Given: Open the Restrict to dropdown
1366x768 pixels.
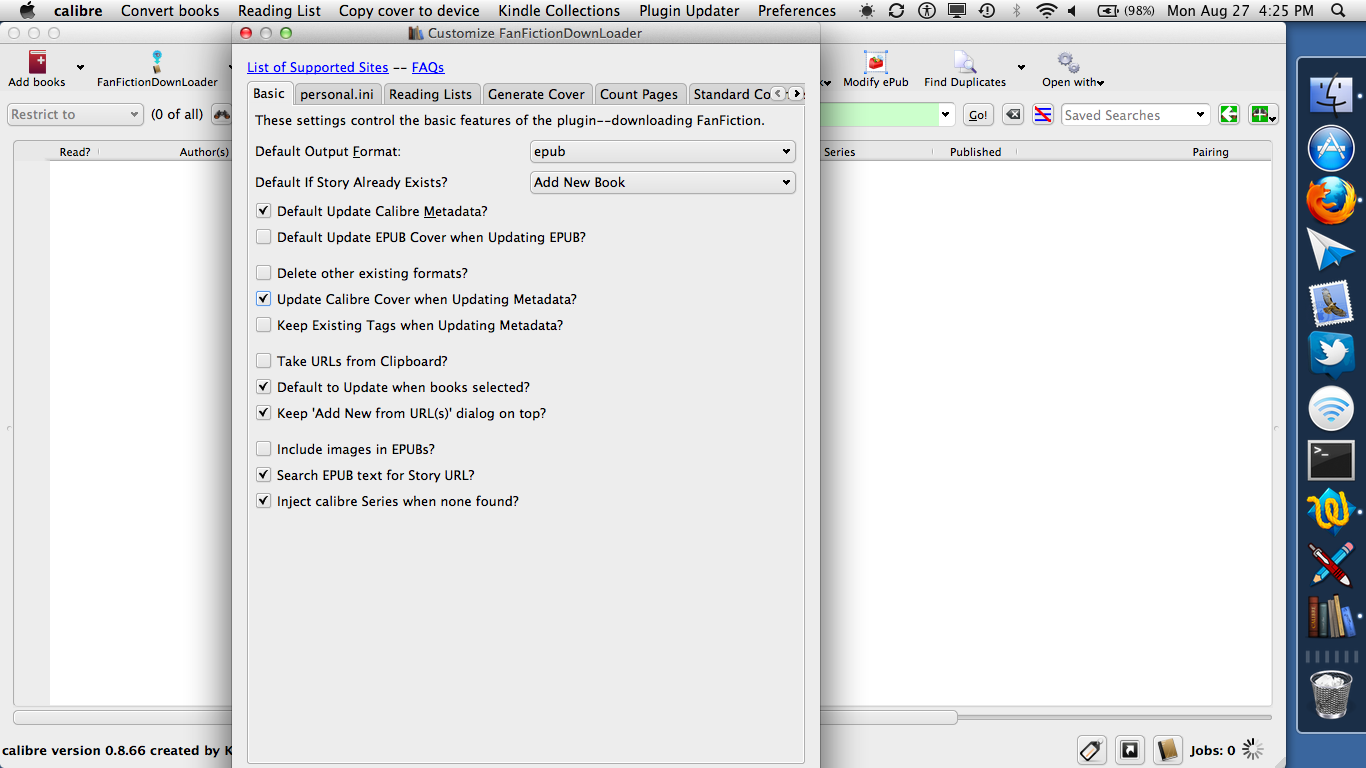Looking at the screenshot, I should point(75,115).
